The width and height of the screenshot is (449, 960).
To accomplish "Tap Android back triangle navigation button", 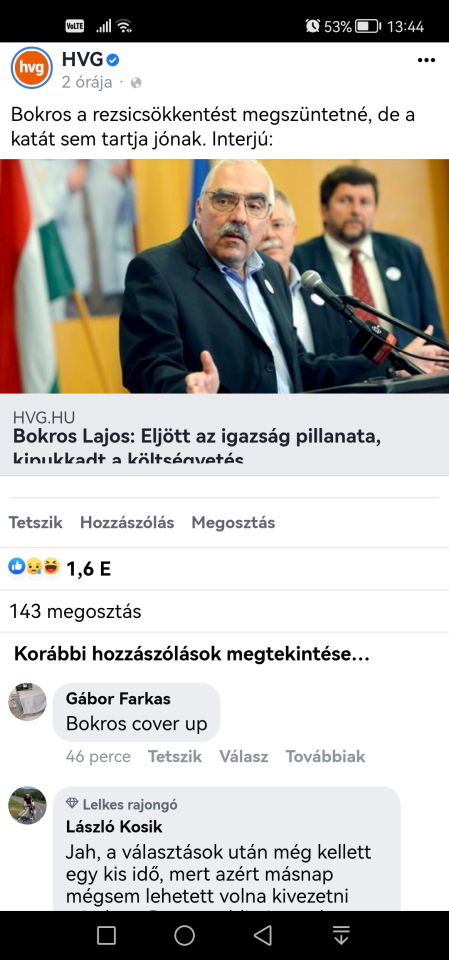I will point(263,935).
